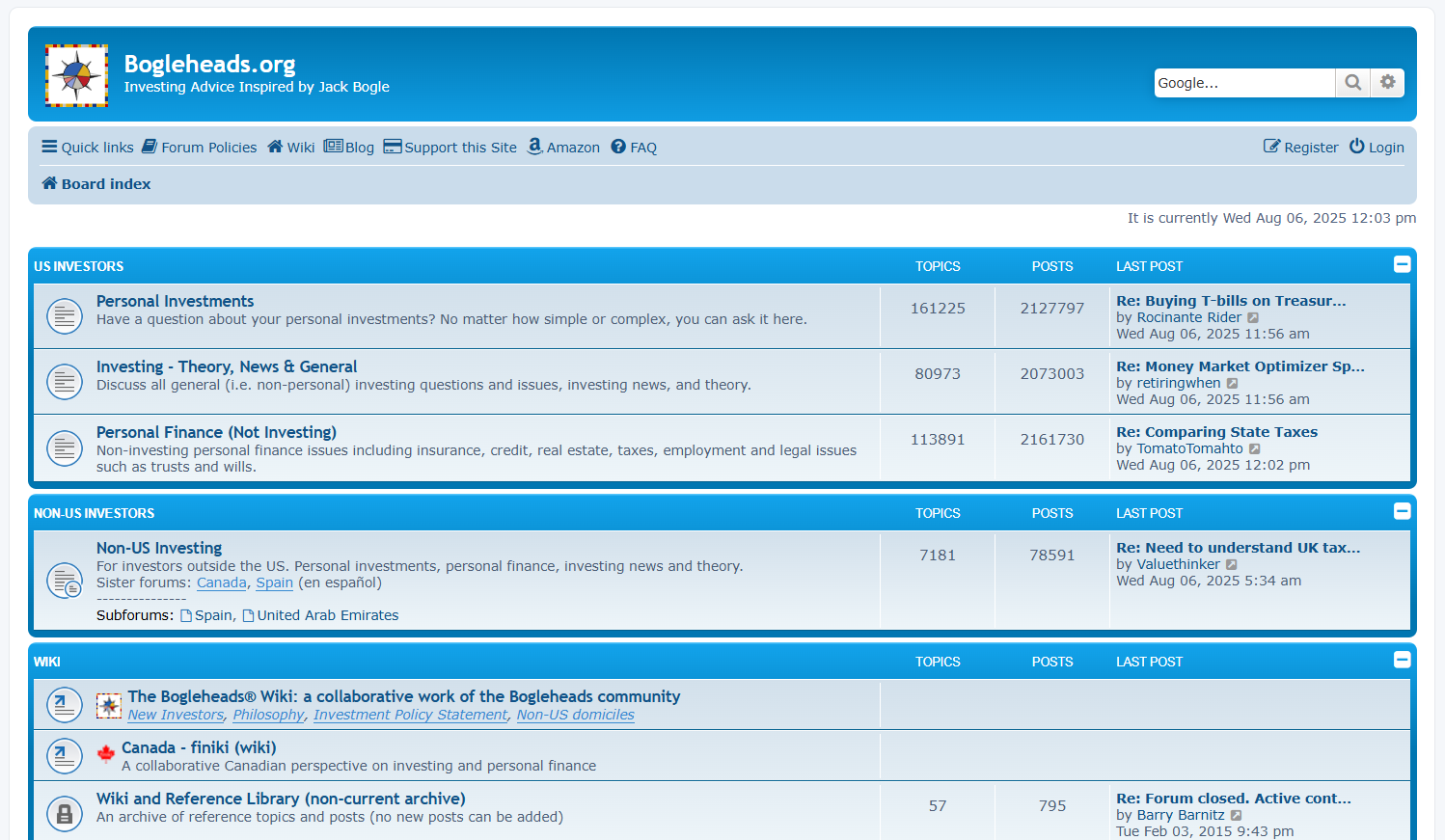Image resolution: width=1445 pixels, height=840 pixels.
Task: Open Philosophy wiki link
Action: pyautogui.click(x=268, y=715)
